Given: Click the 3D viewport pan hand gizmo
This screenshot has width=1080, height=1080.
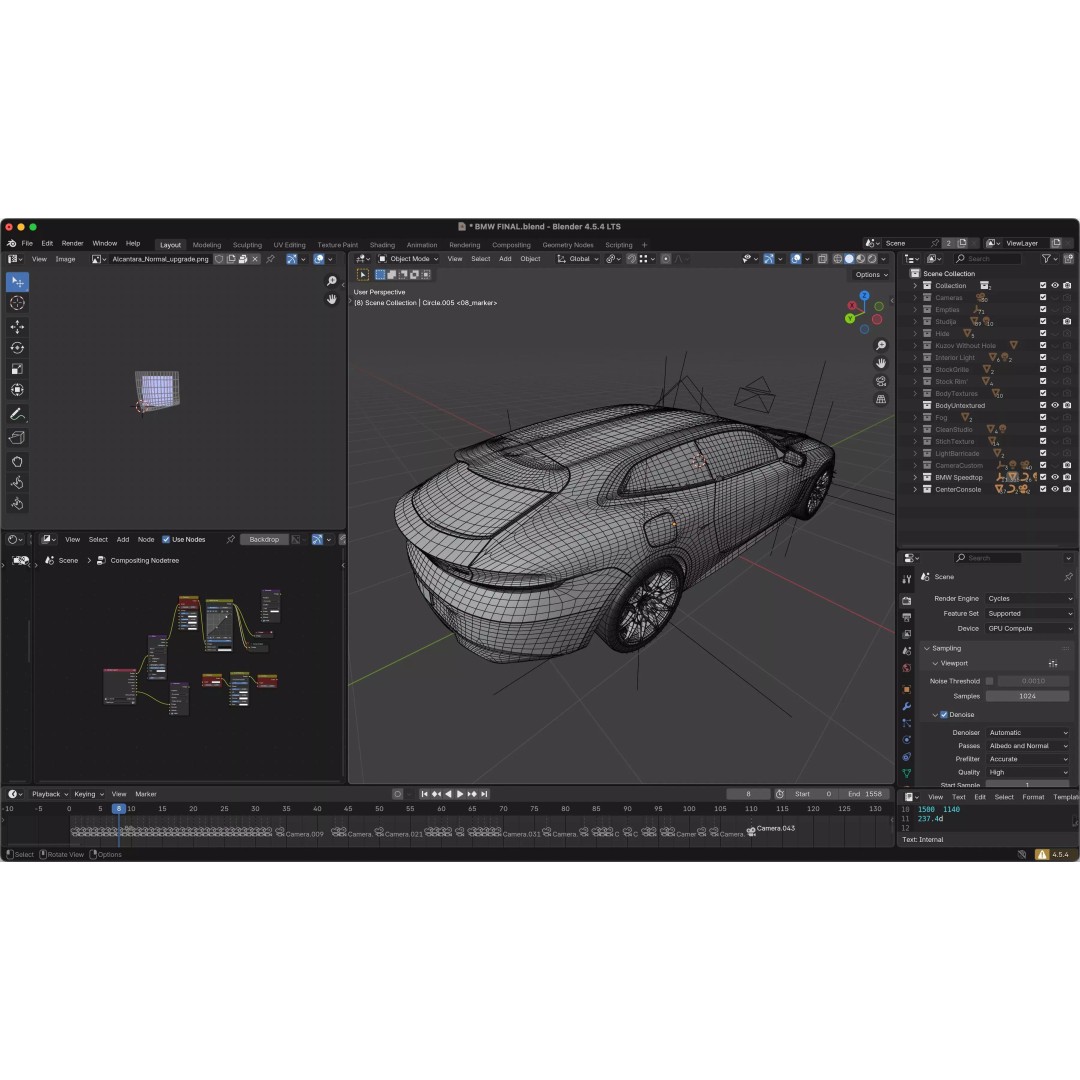Looking at the screenshot, I should pyautogui.click(x=881, y=363).
